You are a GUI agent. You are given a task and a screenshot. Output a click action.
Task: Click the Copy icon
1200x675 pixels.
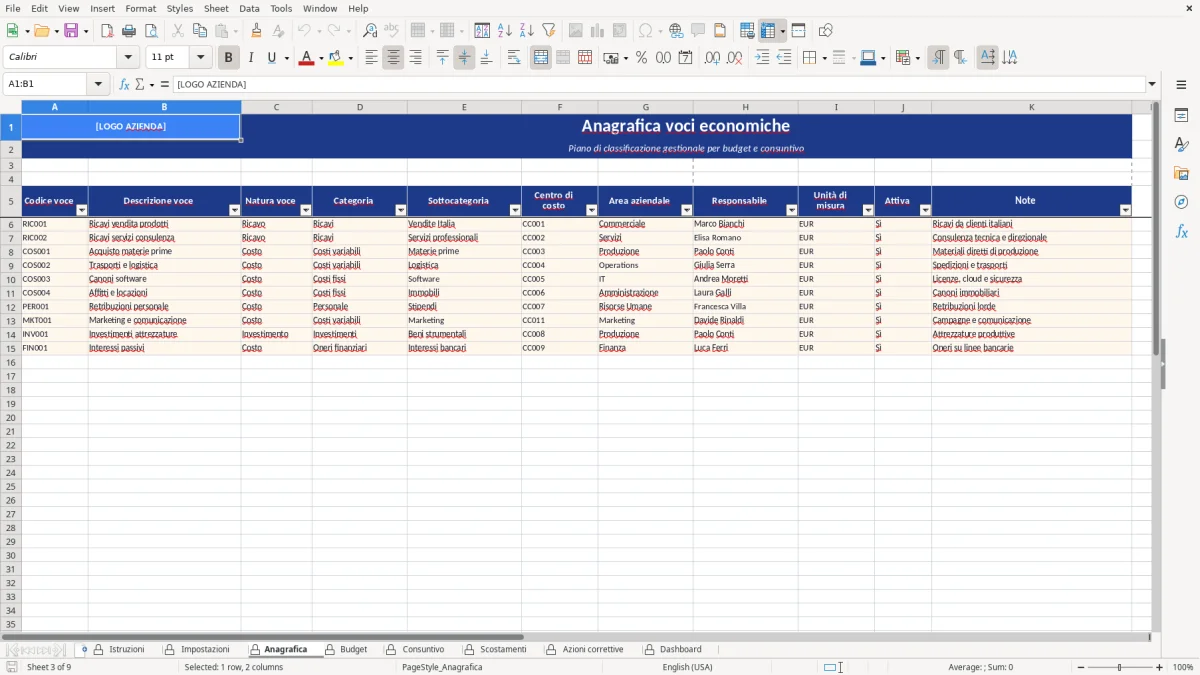(x=200, y=31)
